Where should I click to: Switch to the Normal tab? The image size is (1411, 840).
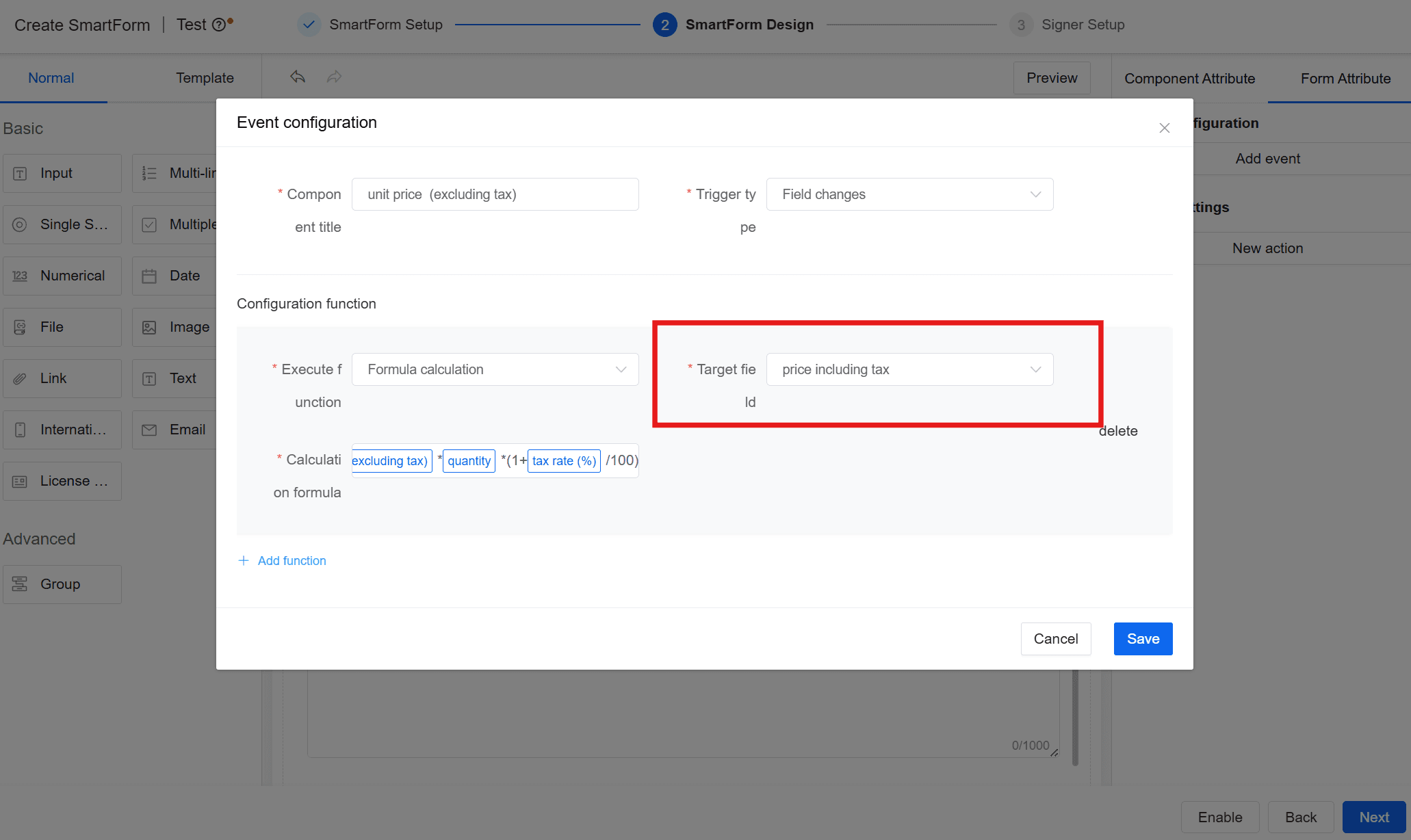point(51,78)
